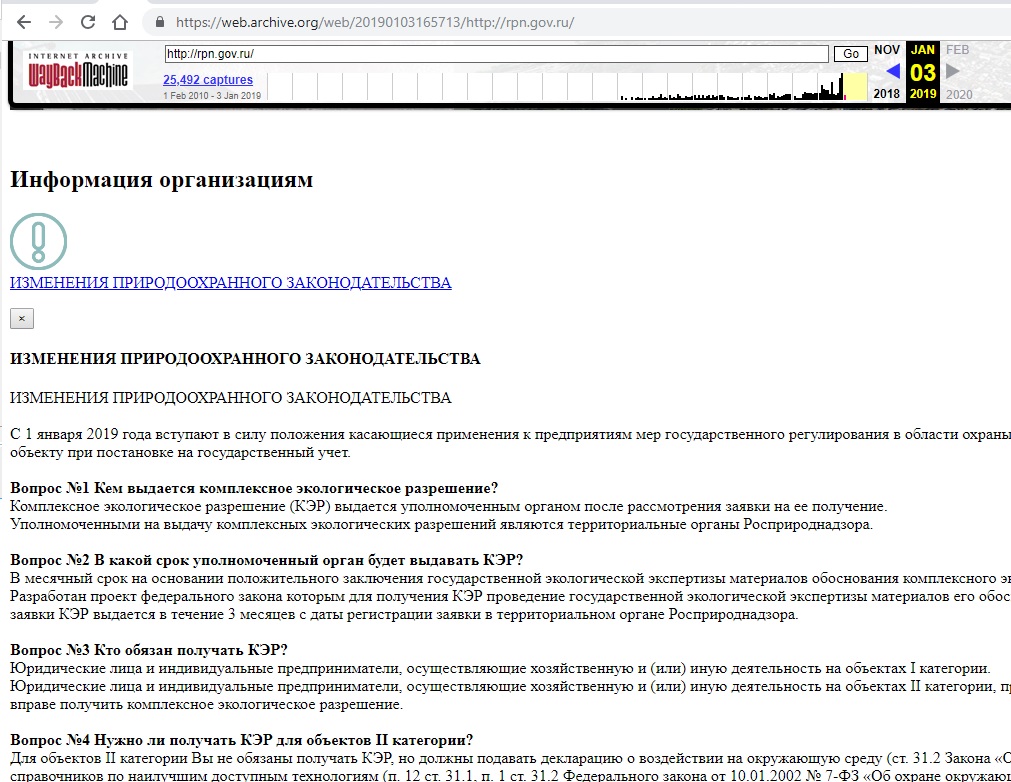Reload the archived page
The height and width of the screenshot is (782, 1011).
[88, 21]
